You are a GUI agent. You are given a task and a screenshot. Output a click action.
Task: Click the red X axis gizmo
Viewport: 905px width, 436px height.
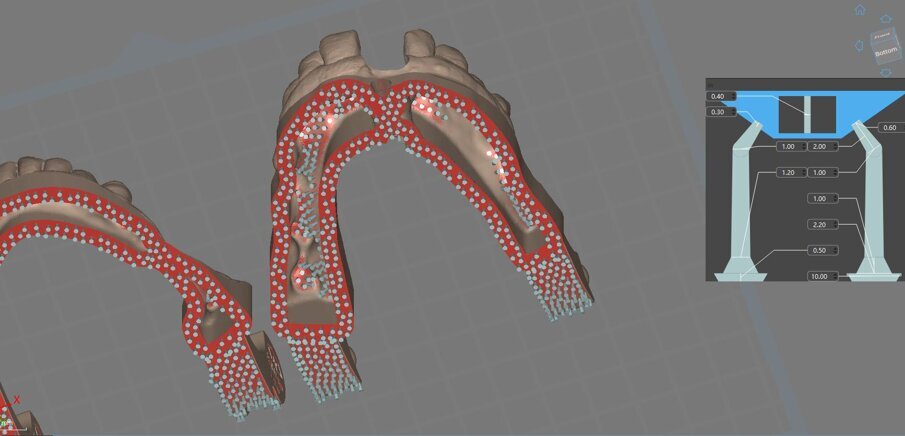[17, 399]
